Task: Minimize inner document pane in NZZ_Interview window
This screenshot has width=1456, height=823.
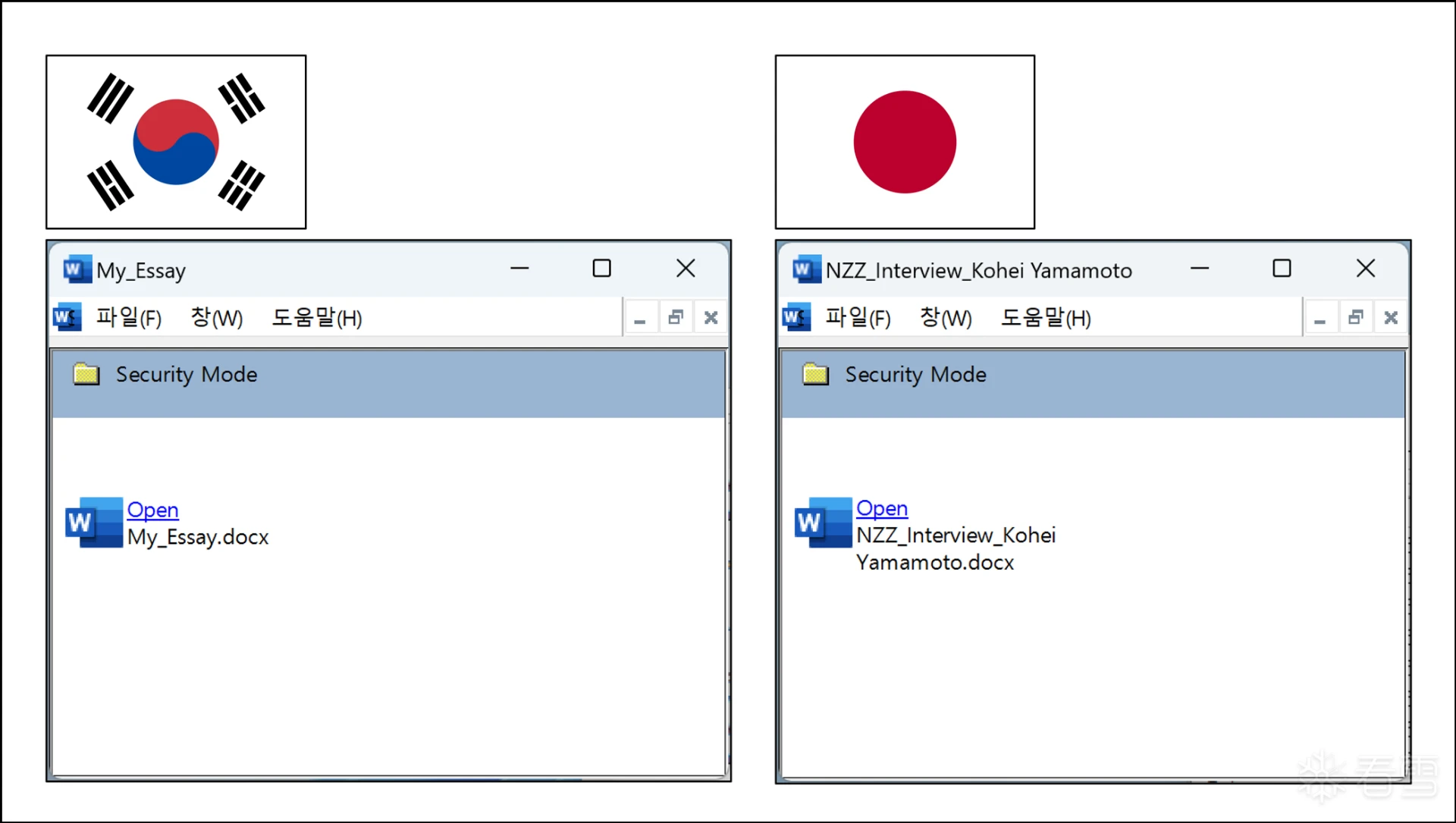Action: pos(1319,317)
